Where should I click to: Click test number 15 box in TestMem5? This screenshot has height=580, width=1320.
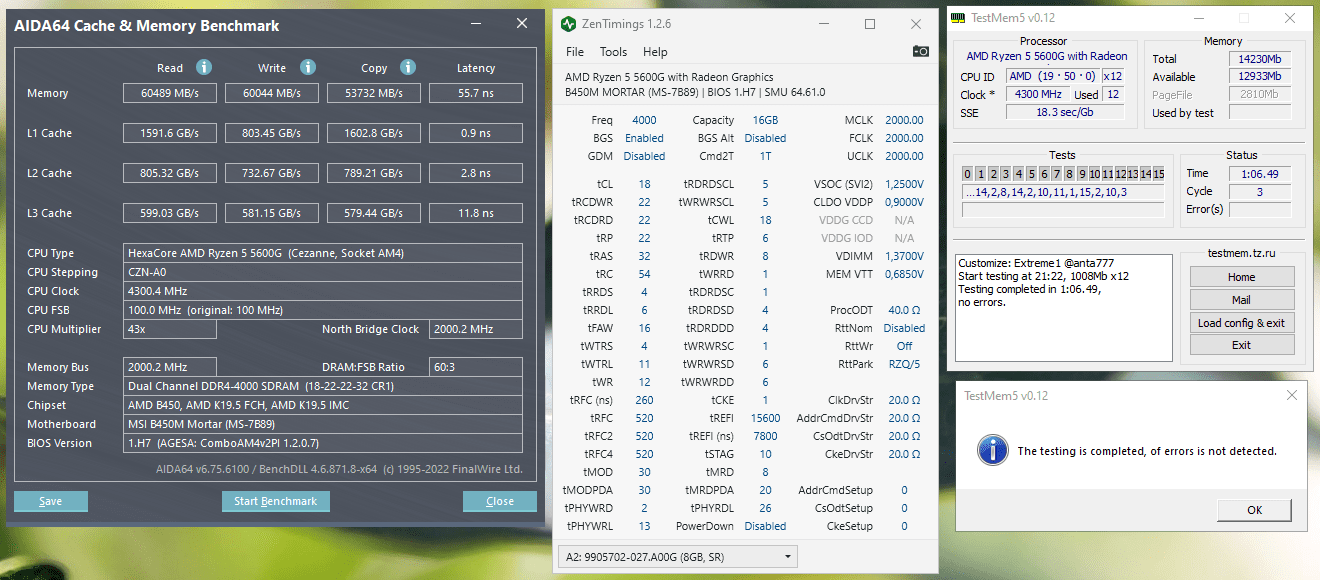tap(1159, 174)
